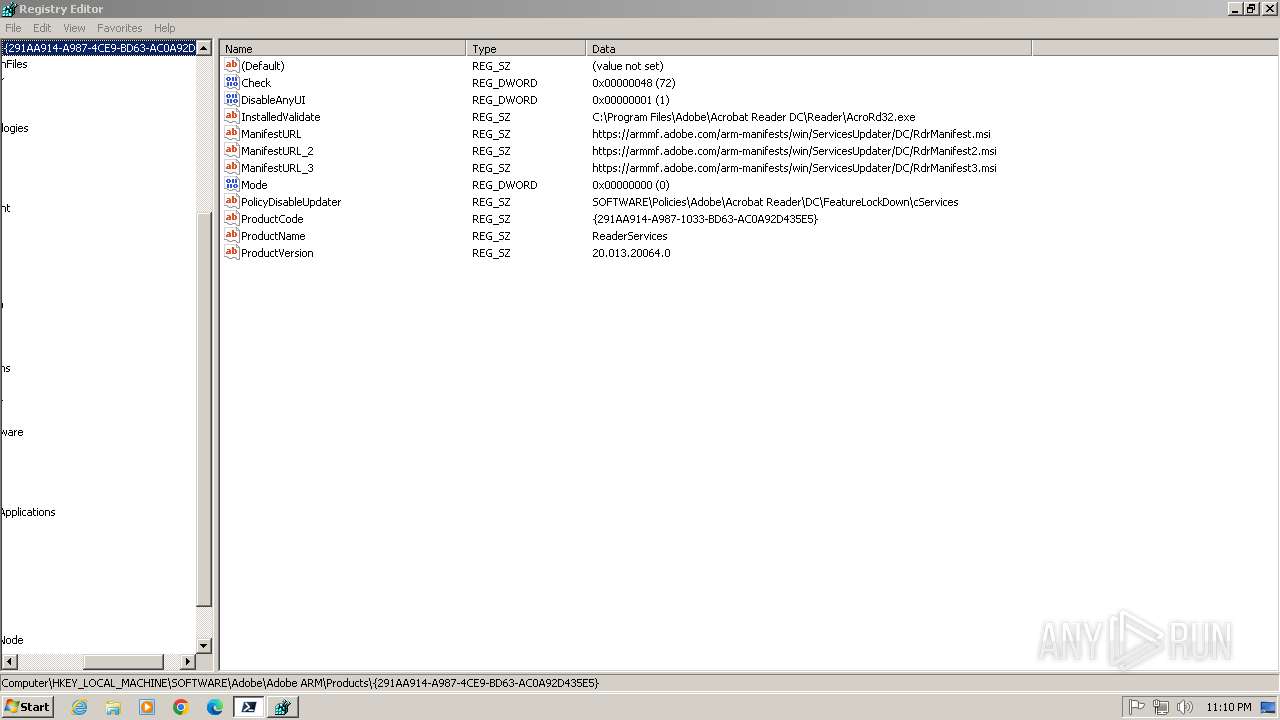Click the ProductCode string icon

click(232, 219)
